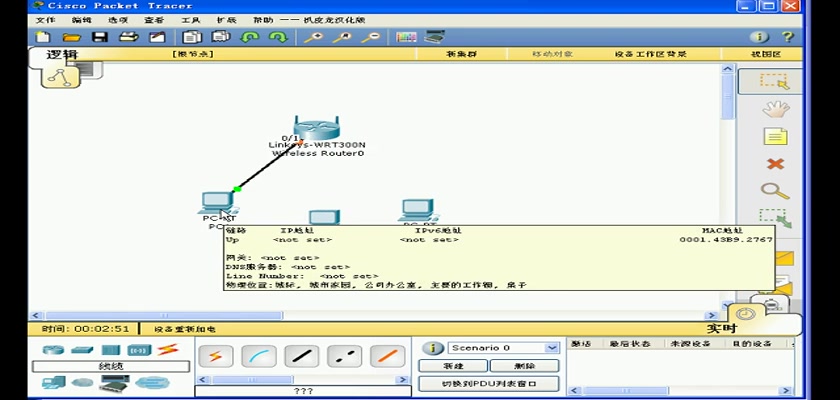Click the New file icon in toolbar
Image resolution: width=840 pixels, height=400 pixels.
pyautogui.click(x=43, y=37)
